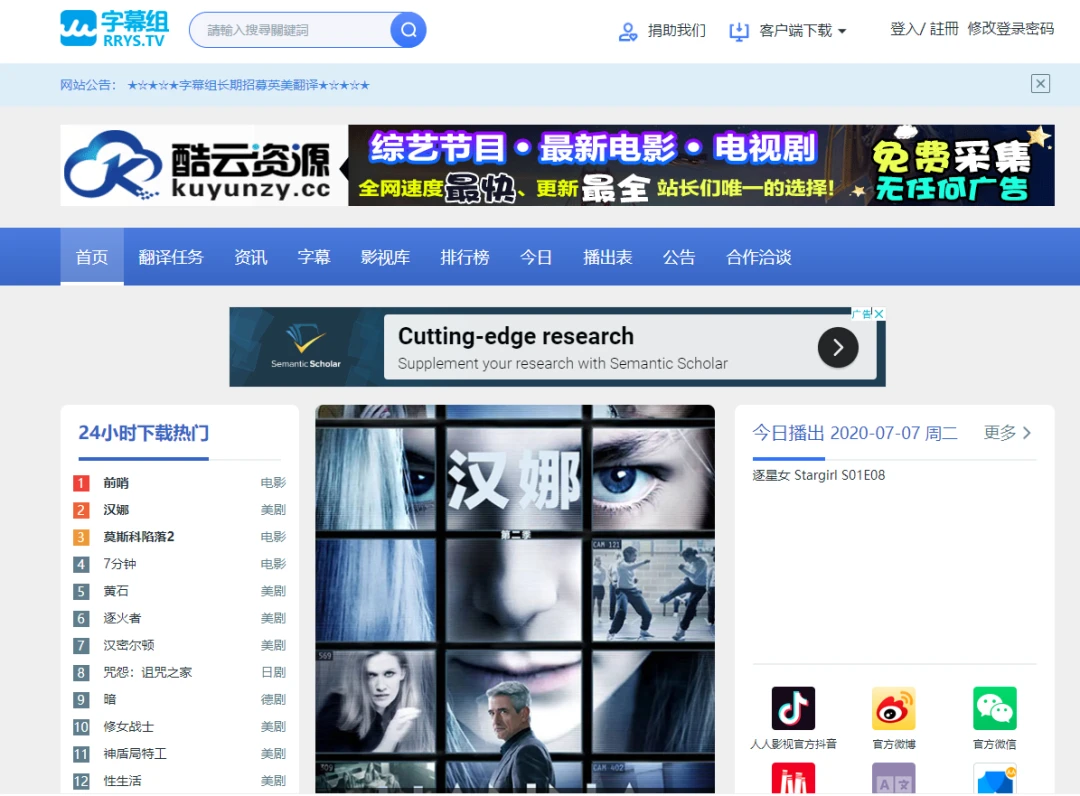The image size is (1080, 796).
Task: Open 前哨 in the hot downloads list
Action: click(x=116, y=483)
